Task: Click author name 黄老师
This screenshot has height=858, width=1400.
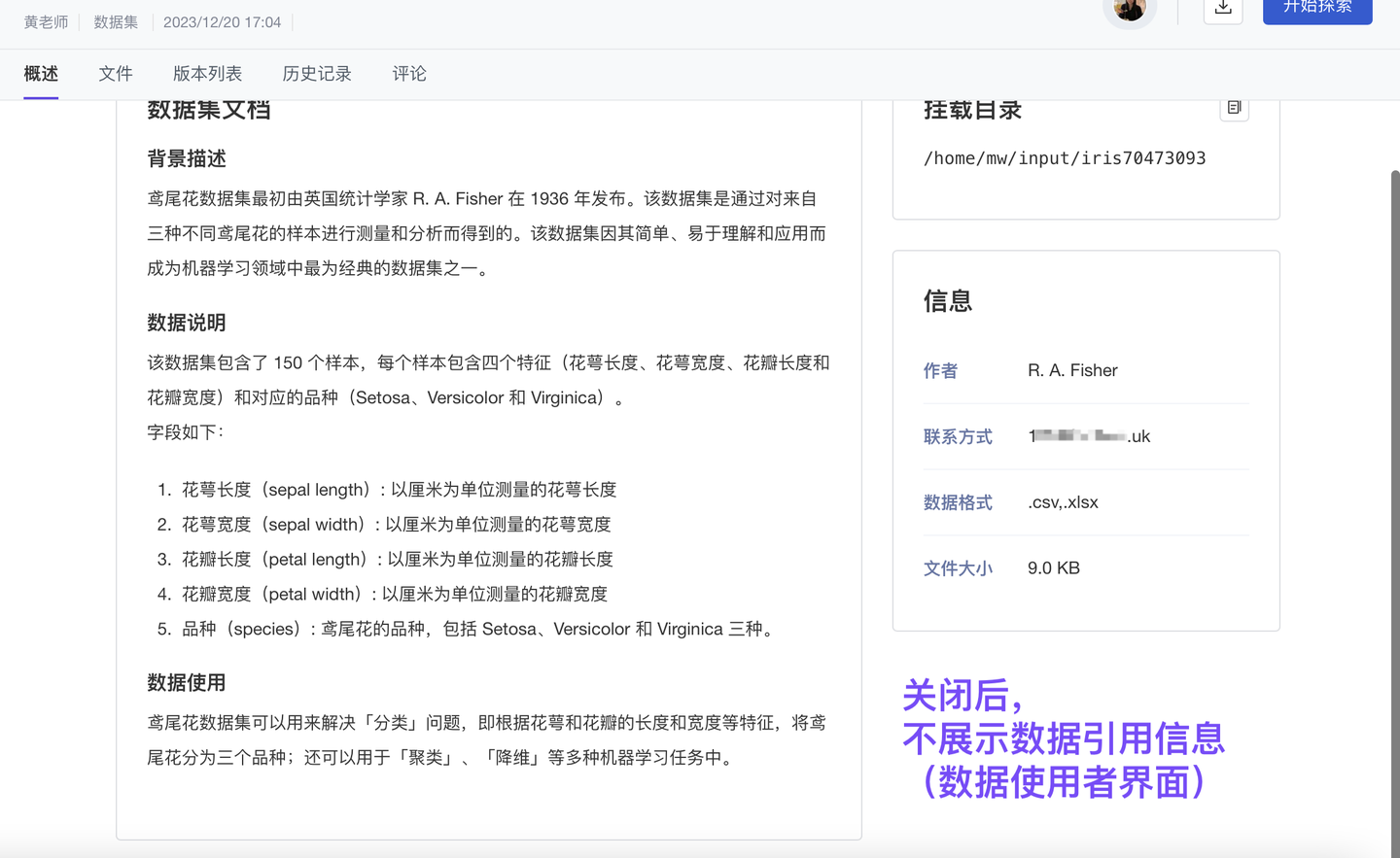Action: click(x=46, y=22)
